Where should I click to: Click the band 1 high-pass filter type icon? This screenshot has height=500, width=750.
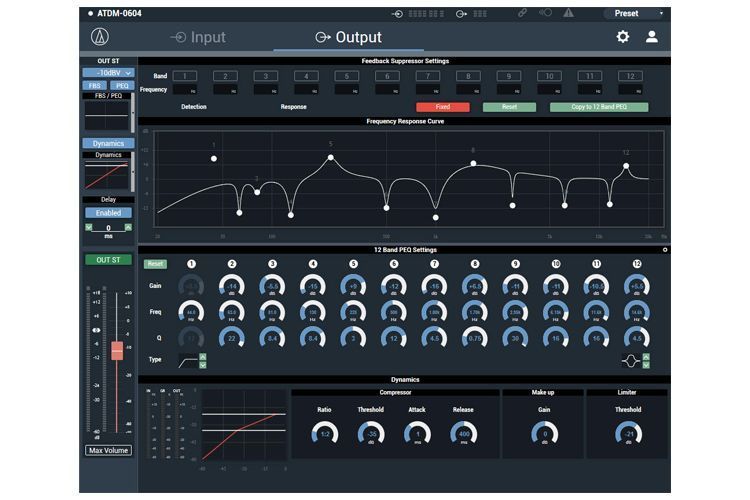(188, 361)
